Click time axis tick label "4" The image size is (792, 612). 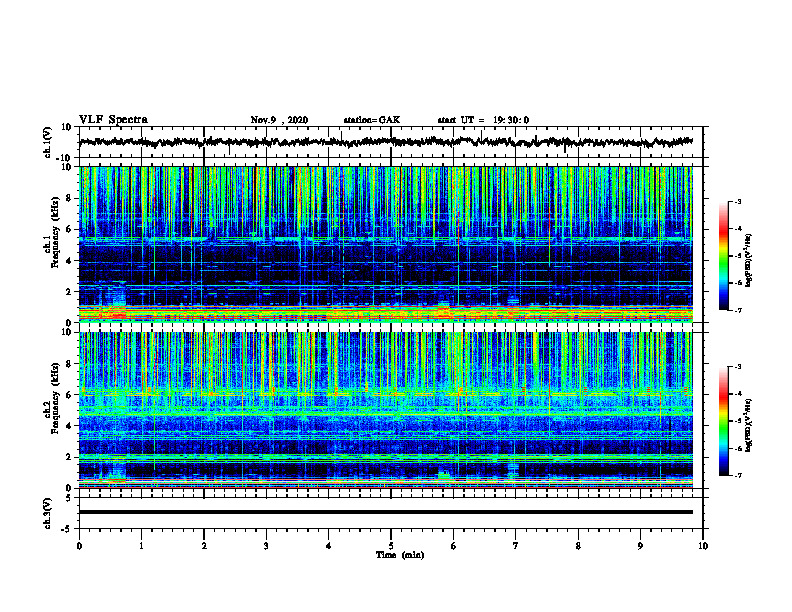329,546
